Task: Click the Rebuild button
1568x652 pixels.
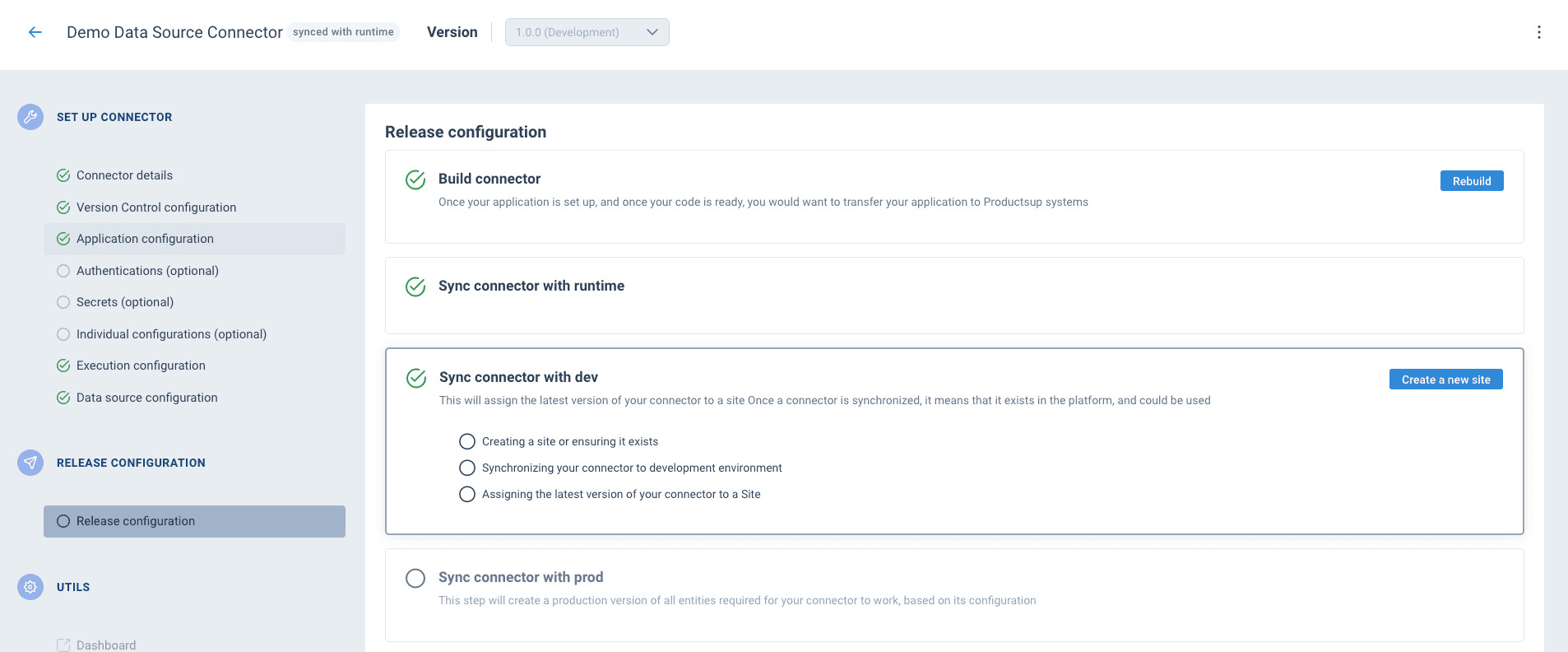Action: point(1471,181)
